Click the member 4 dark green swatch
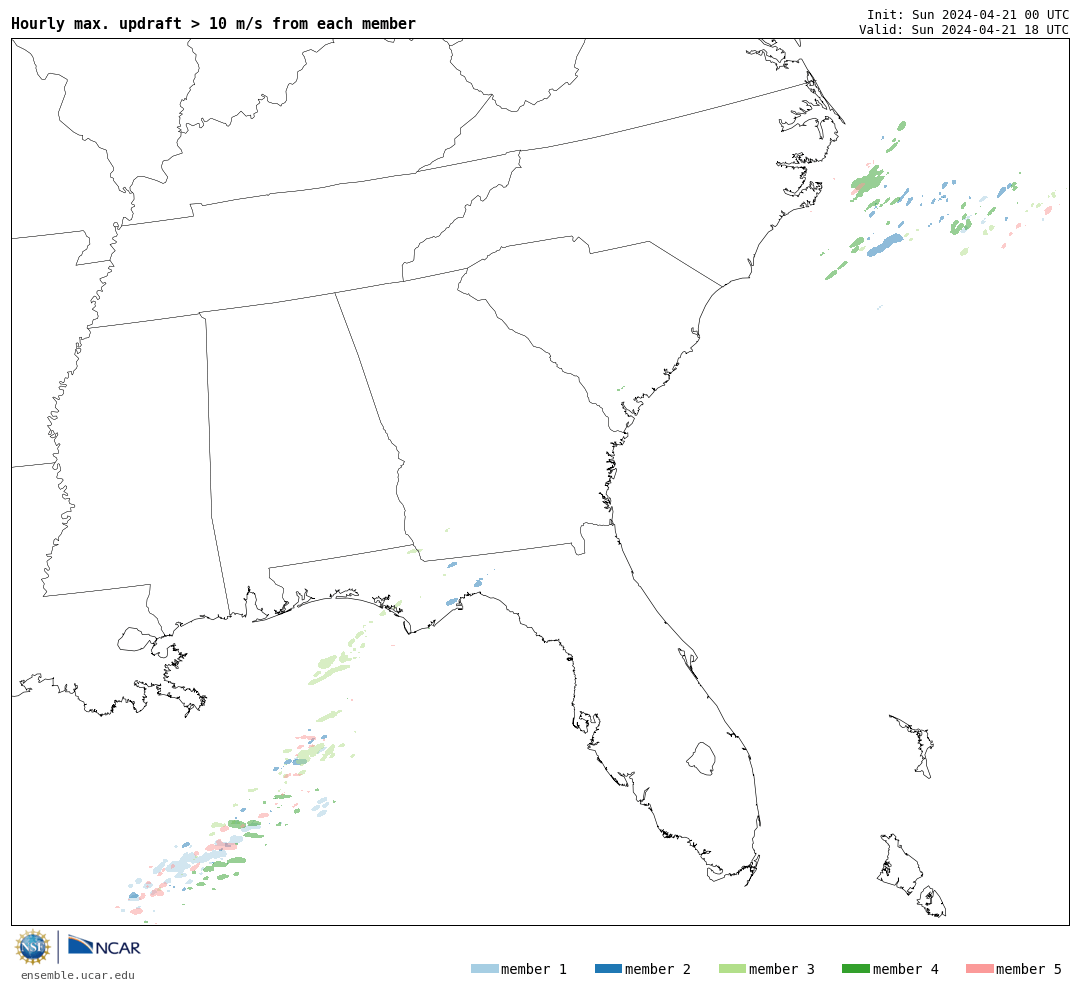 855,968
